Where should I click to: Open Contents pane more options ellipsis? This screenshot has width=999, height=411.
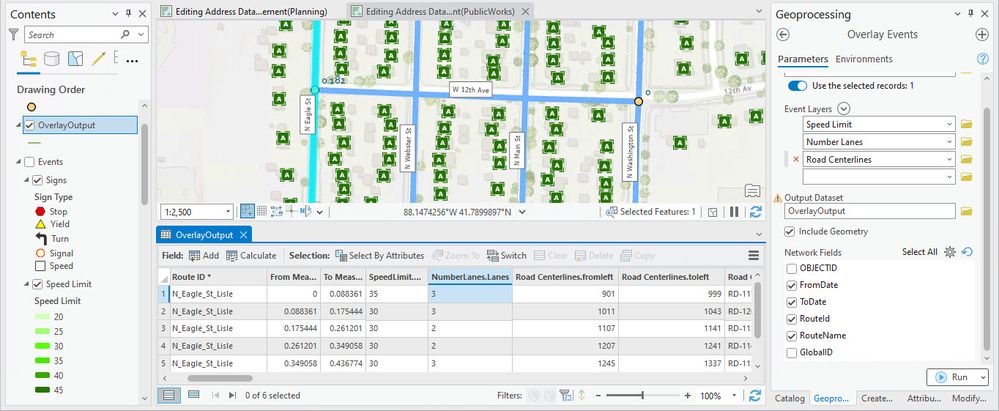pyautogui.click(x=133, y=61)
